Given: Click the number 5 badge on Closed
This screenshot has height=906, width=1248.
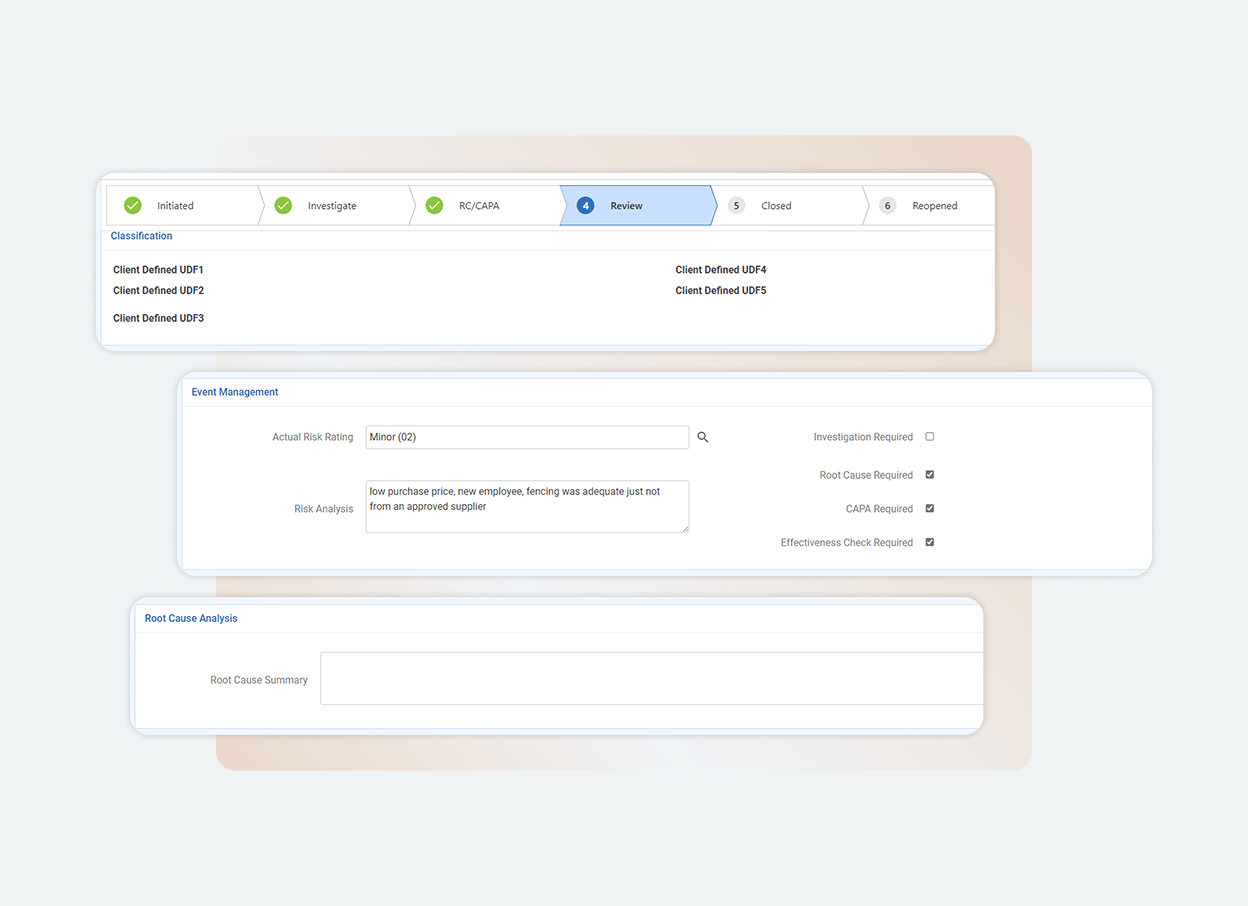Looking at the screenshot, I should point(736,205).
